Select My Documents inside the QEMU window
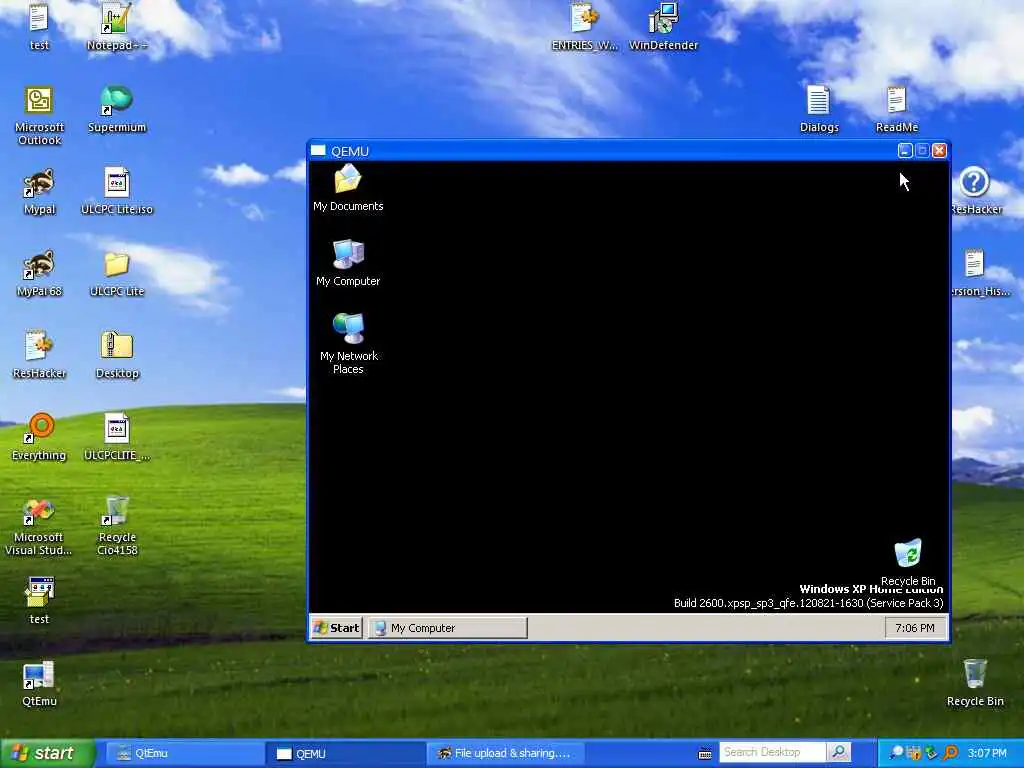Image resolution: width=1024 pixels, height=768 pixels. click(348, 187)
